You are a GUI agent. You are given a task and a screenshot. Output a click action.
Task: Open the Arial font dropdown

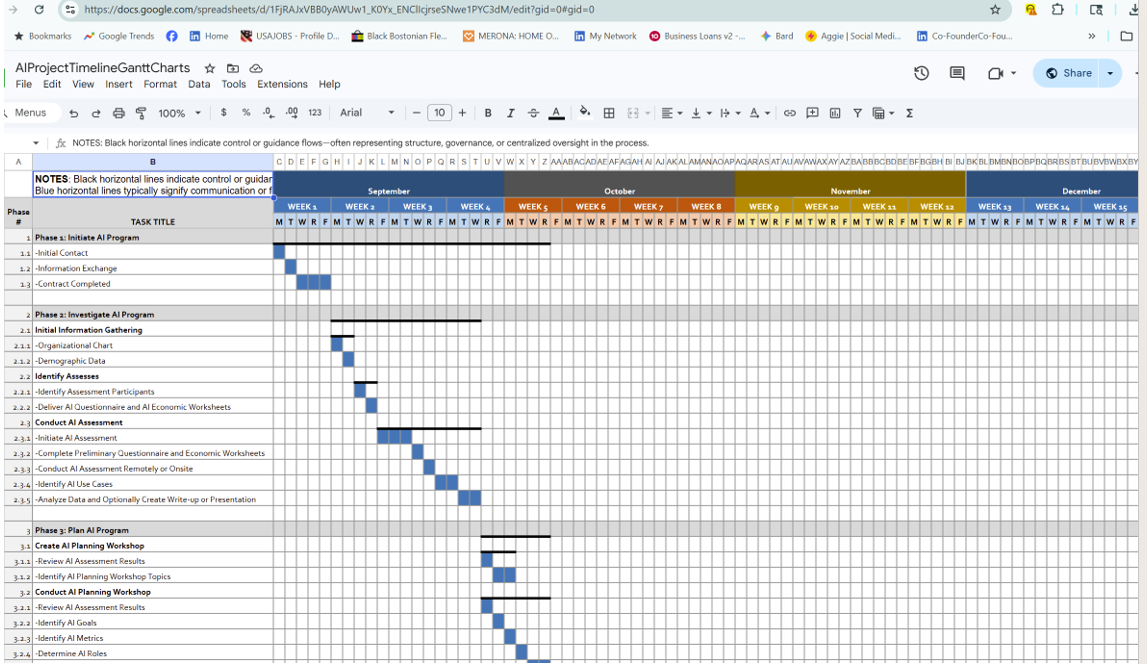pos(366,113)
